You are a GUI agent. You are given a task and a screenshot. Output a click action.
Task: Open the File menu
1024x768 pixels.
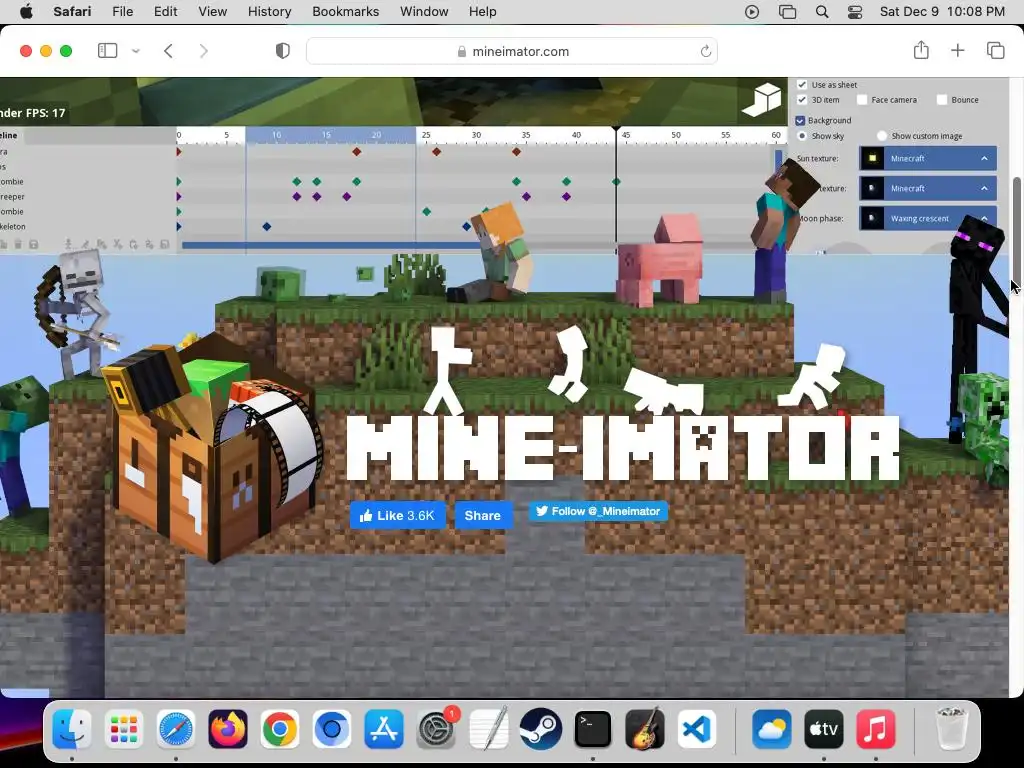coord(123,12)
